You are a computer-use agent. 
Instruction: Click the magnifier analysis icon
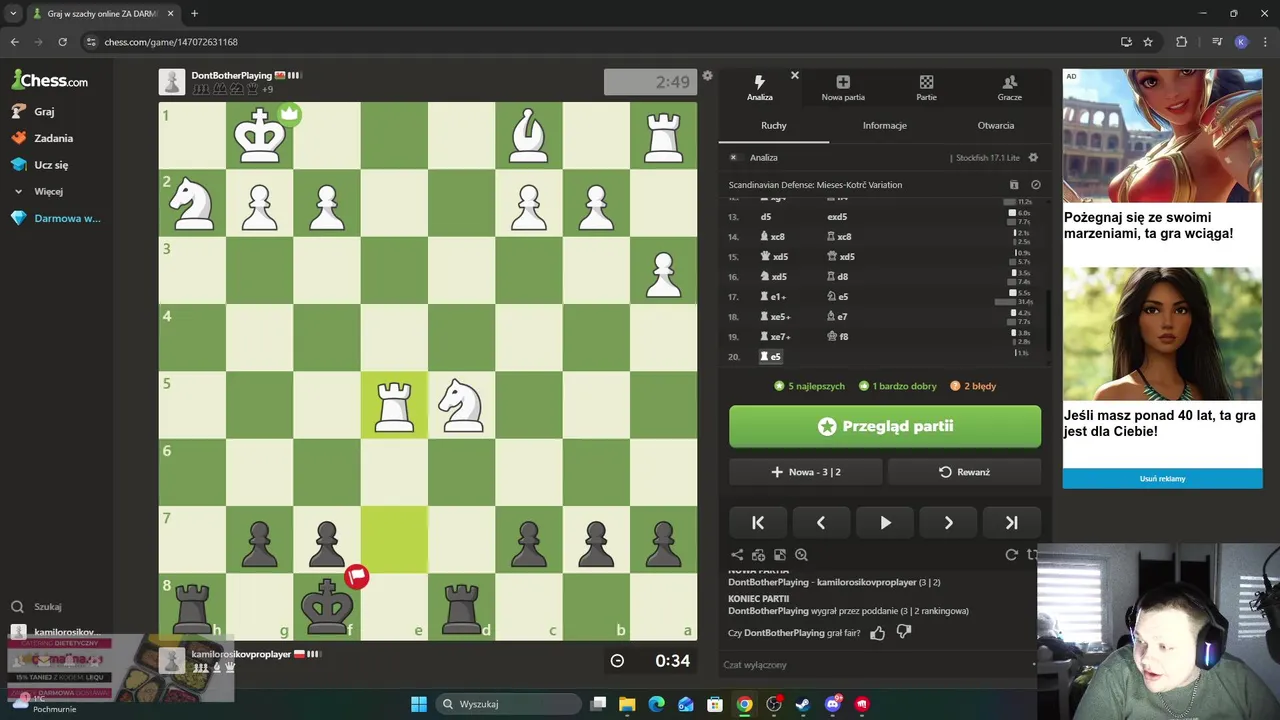click(x=801, y=555)
